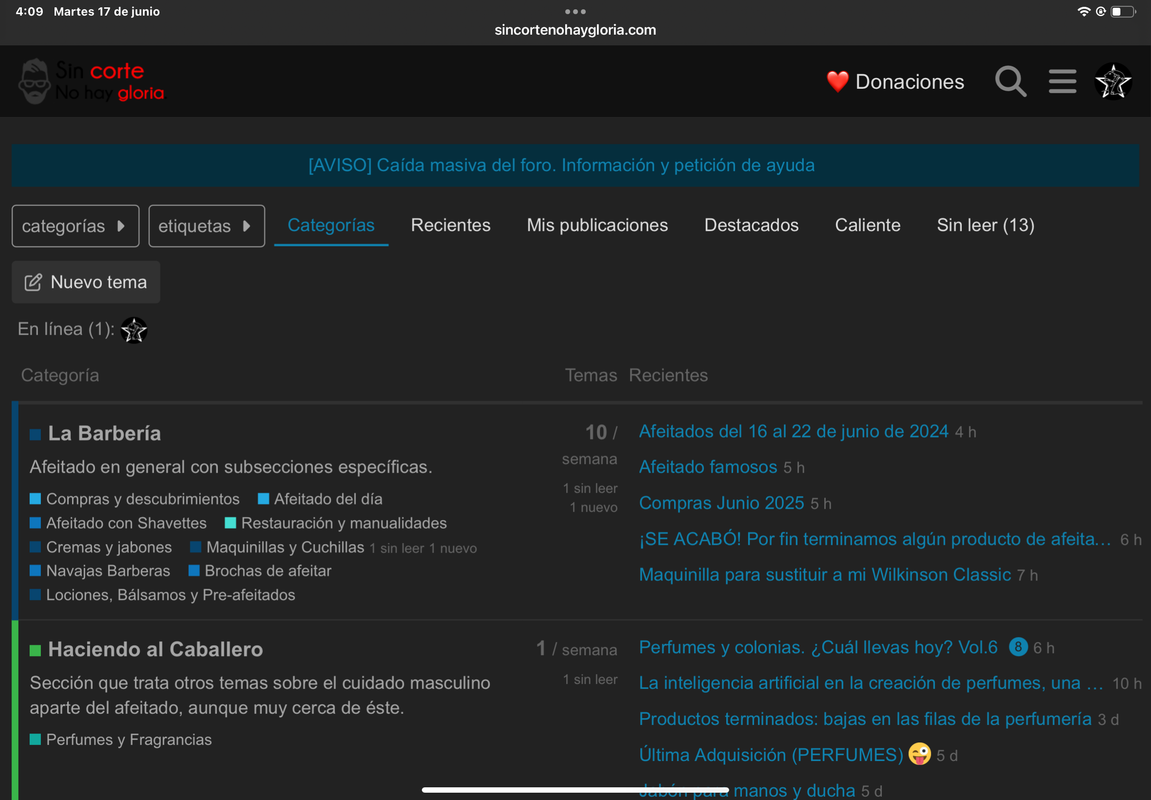Switch to the Recientes tab
This screenshot has height=800, width=1151.
click(451, 225)
